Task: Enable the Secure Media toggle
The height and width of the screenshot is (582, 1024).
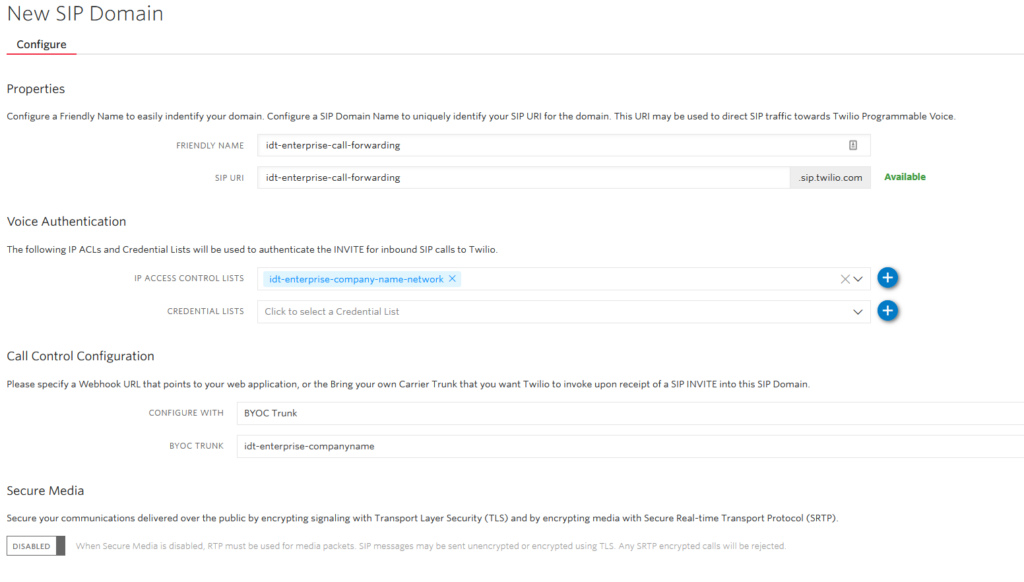Action: [x=35, y=546]
